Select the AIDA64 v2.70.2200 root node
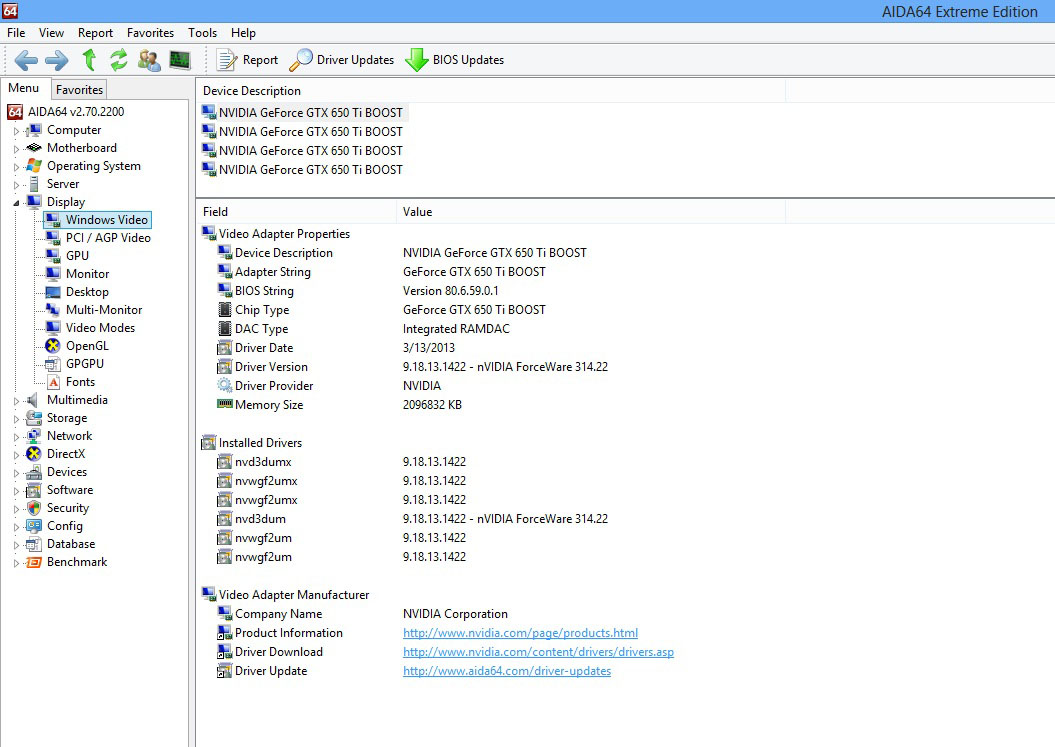This screenshot has height=747, width=1055. (x=76, y=112)
